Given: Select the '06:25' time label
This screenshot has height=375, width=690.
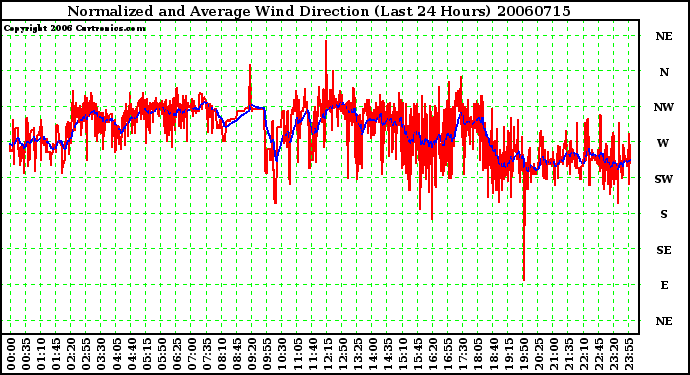Looking at the screenshot, I should (x=177, y=354).
